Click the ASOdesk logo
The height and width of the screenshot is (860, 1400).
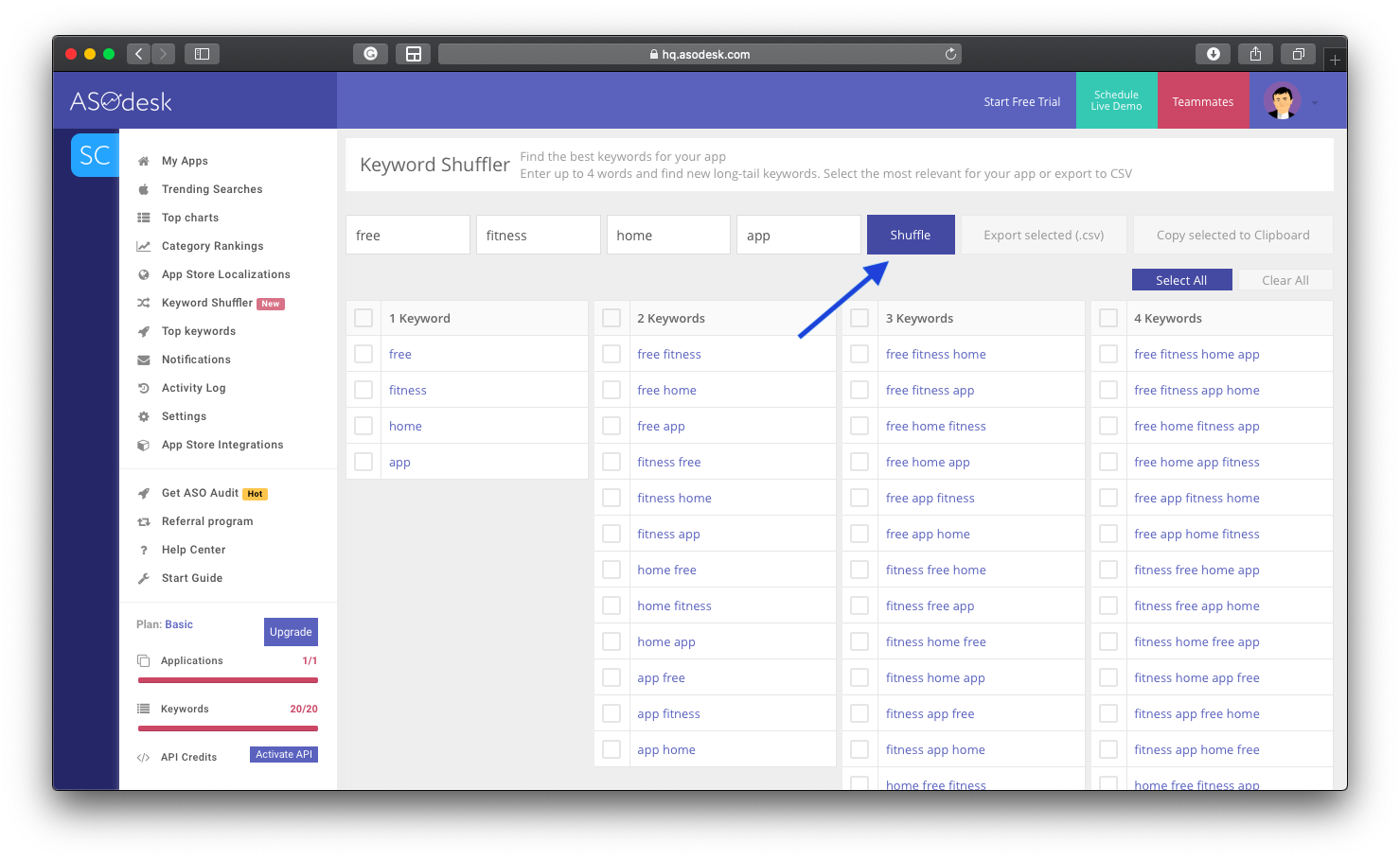(x=121, y=101)
